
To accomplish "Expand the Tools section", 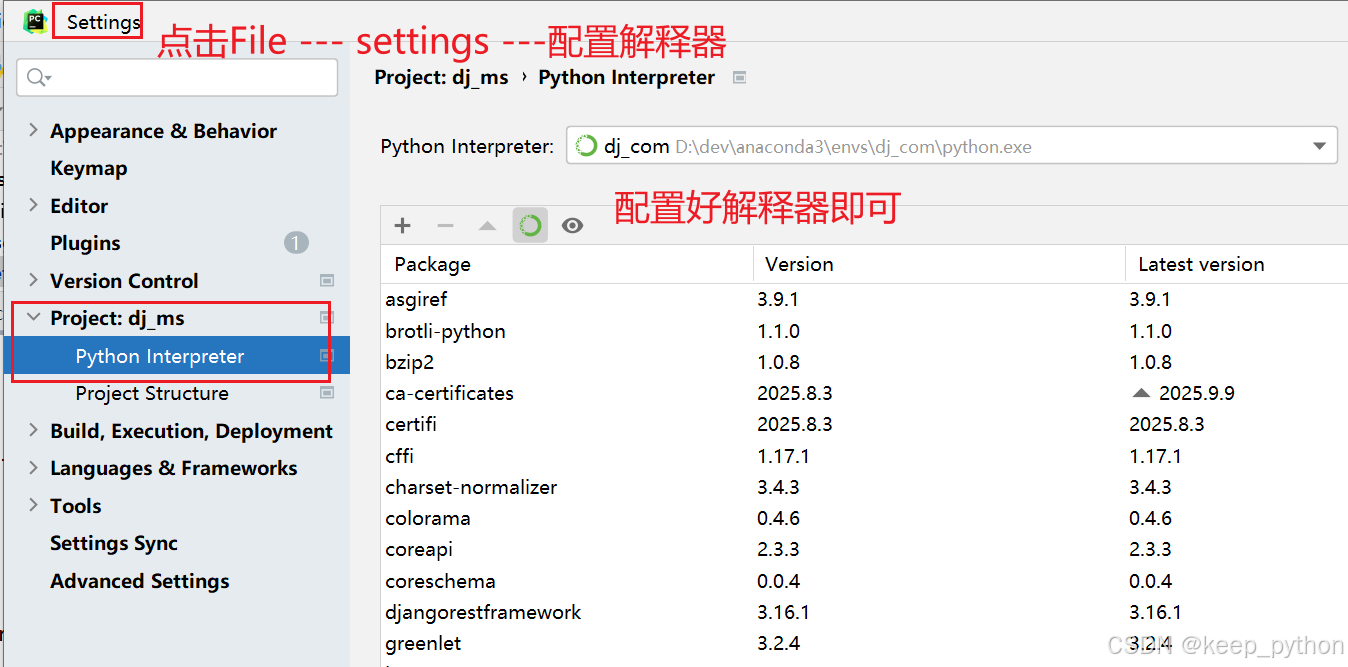I will (x=33, y=505).
